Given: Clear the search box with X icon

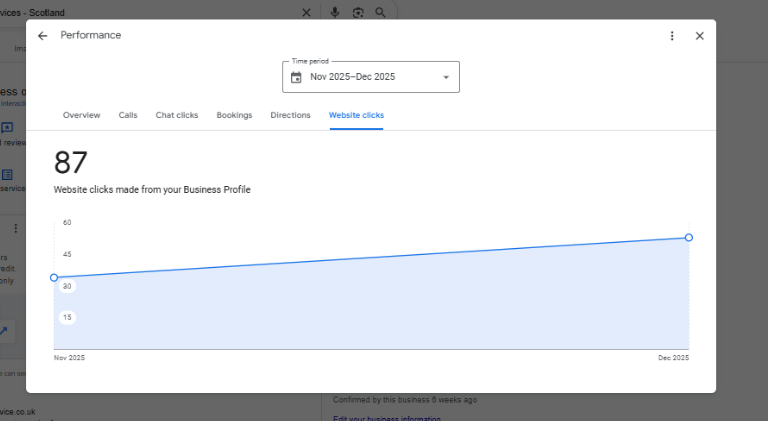Looking at the screenshot, I should [306, 12].
